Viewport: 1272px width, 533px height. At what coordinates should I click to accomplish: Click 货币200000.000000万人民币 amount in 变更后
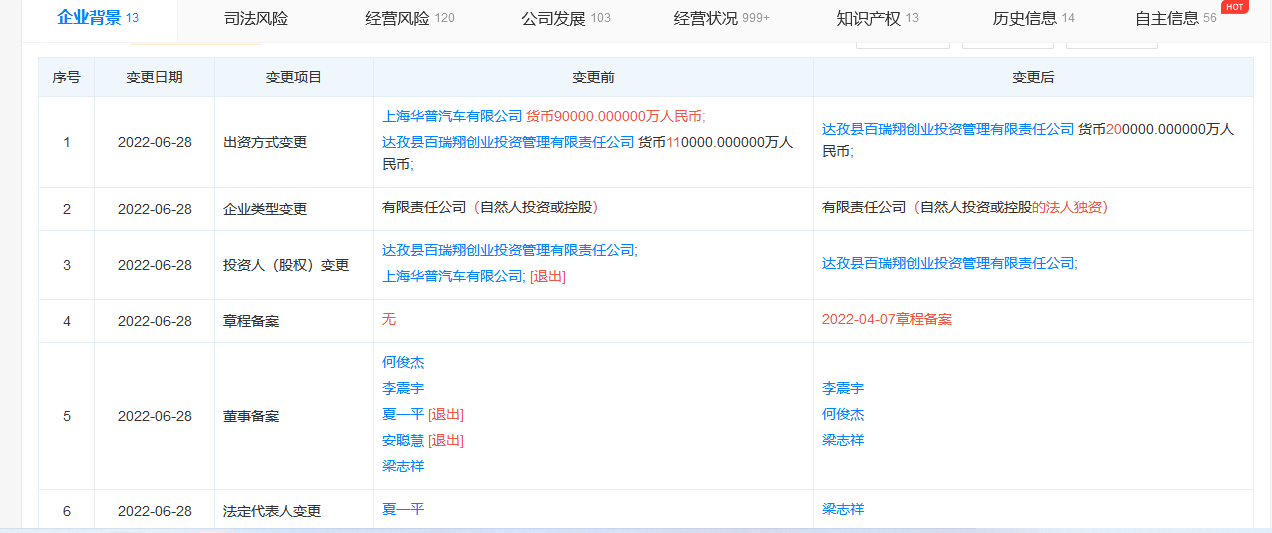[x=1028, y=139]
